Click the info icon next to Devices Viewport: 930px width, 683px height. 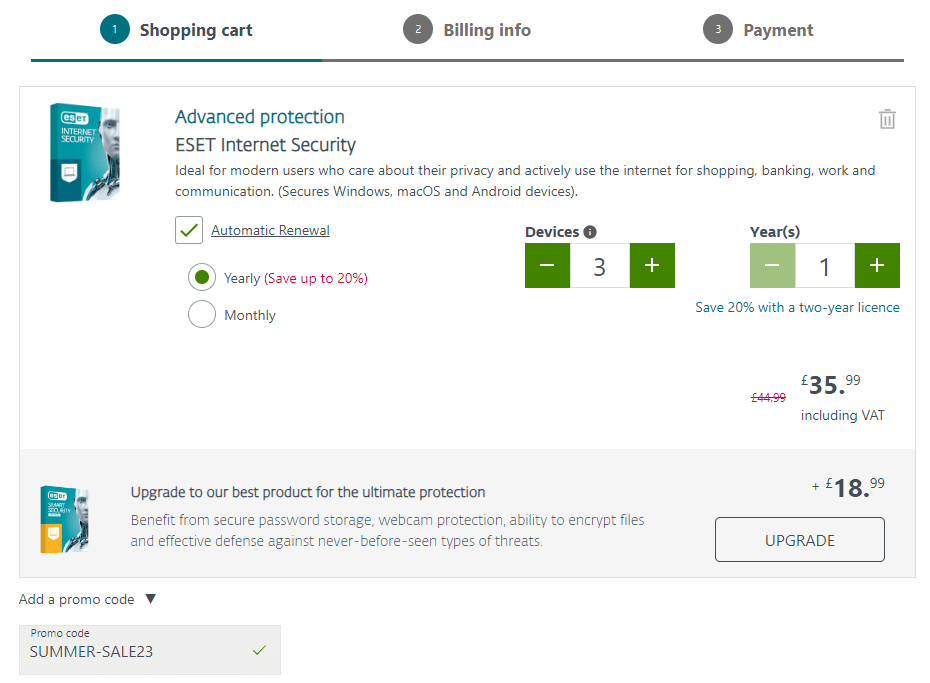pos(591,231)
